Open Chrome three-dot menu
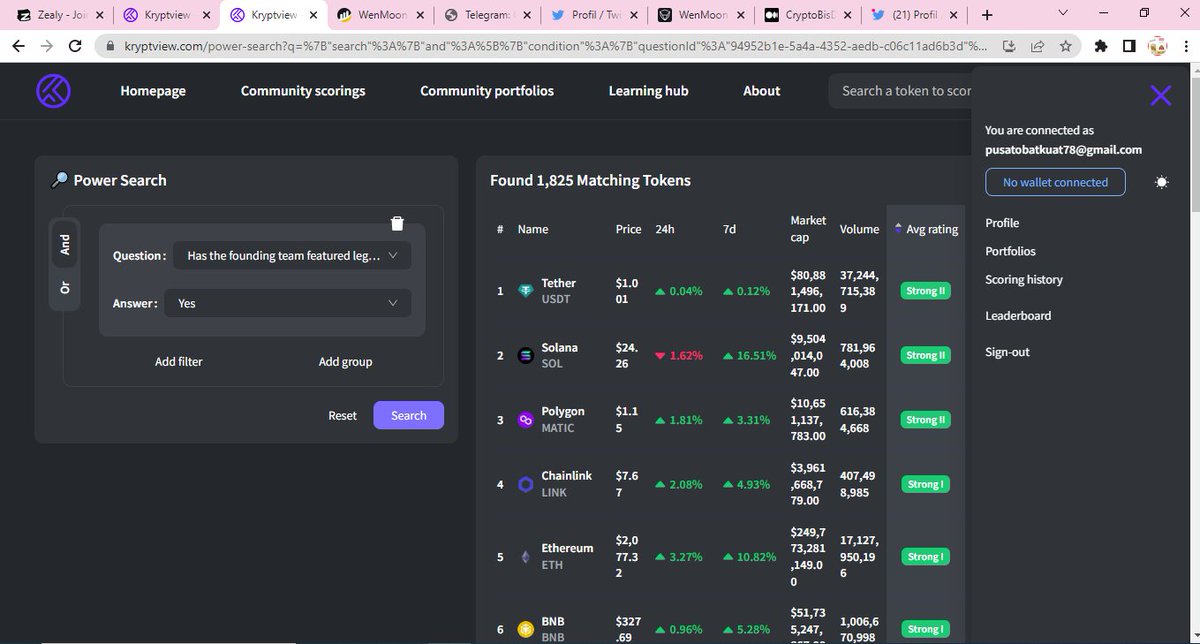This screenshot has height=644, width=1200. coord(1185,46)
